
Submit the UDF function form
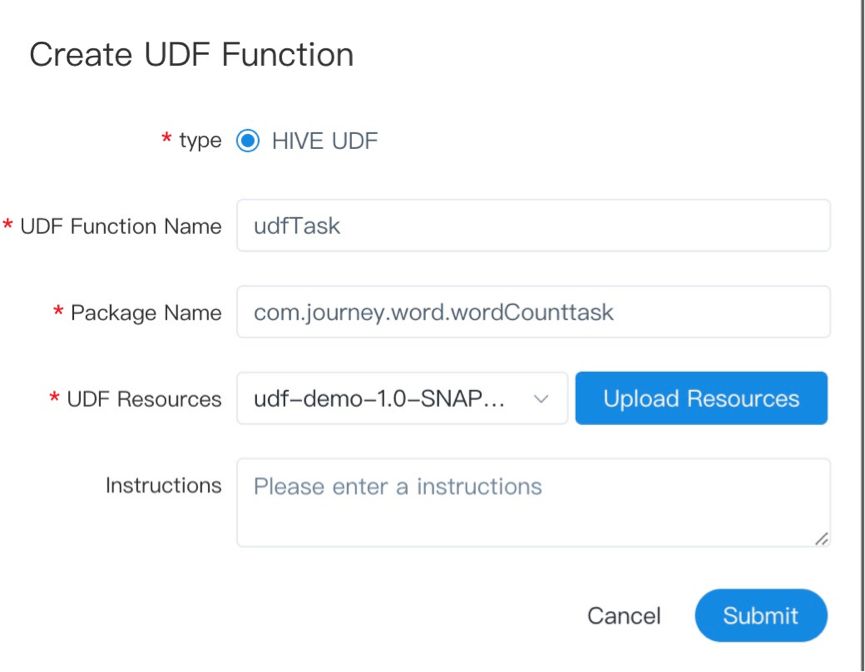[x=761, y=616]
